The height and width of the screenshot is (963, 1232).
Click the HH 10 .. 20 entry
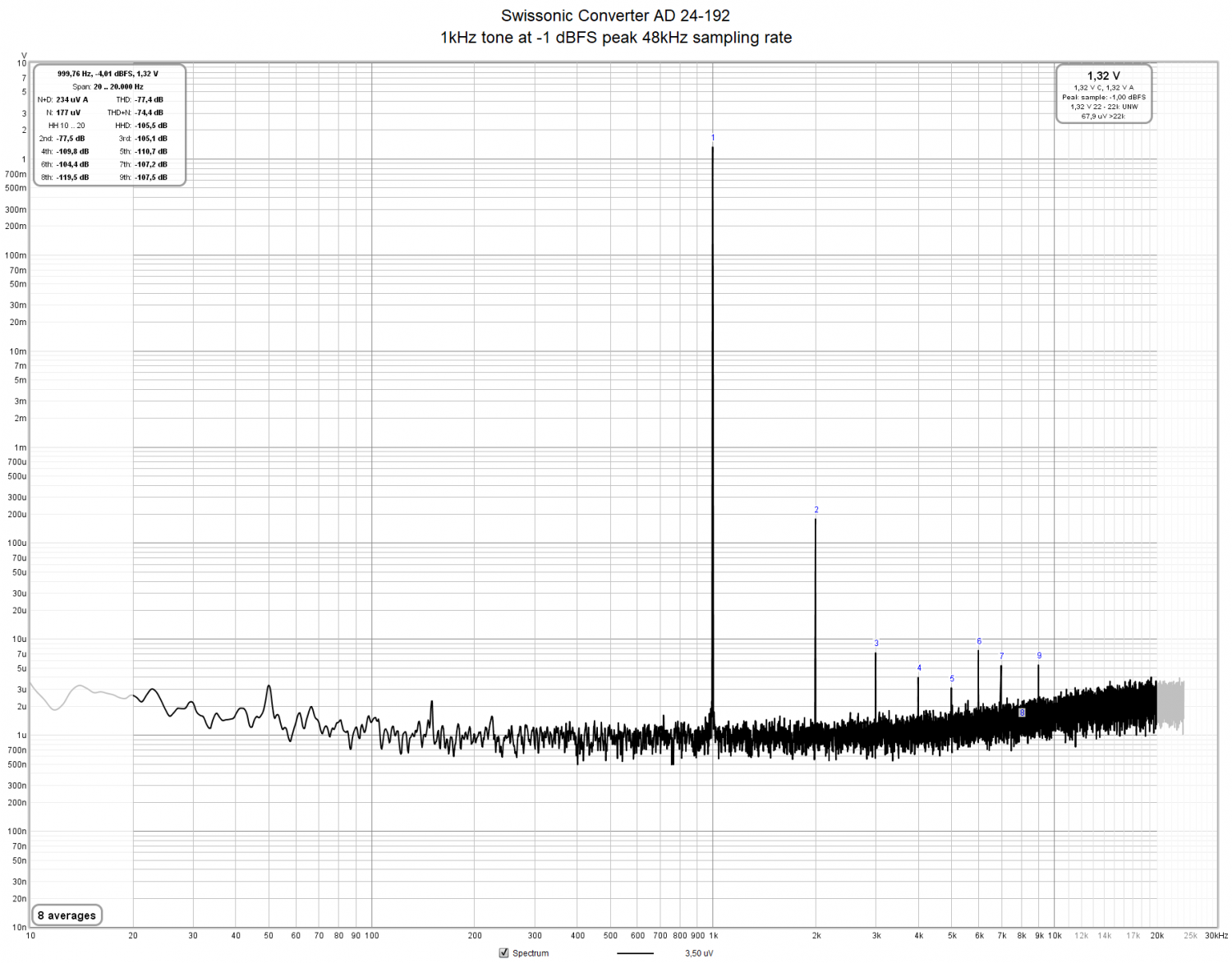pos(67,126)
